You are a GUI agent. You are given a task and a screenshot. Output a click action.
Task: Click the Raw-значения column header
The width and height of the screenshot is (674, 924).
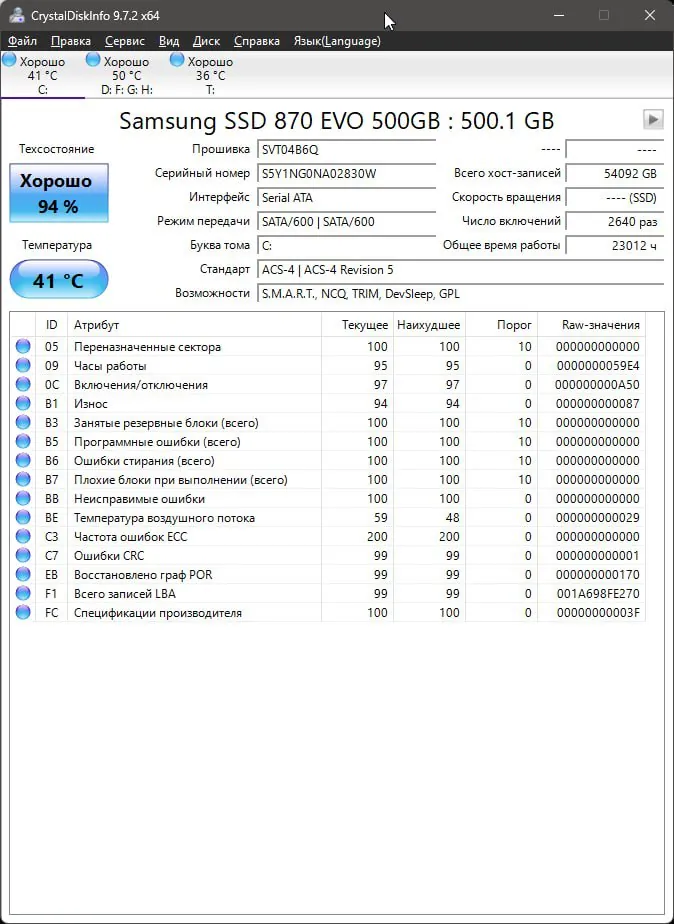600,325
